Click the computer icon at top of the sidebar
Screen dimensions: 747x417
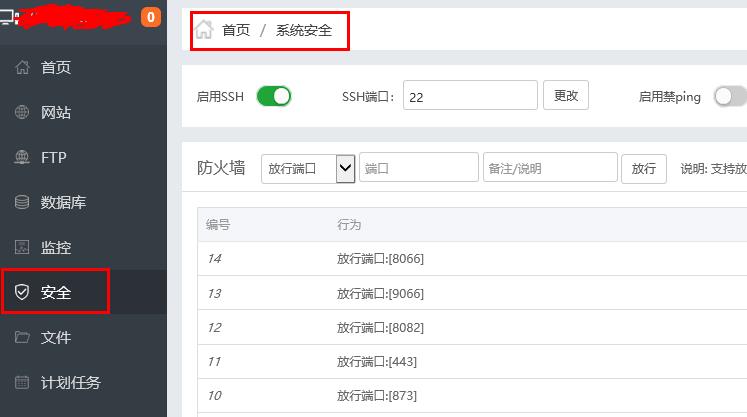coord(7,18)
